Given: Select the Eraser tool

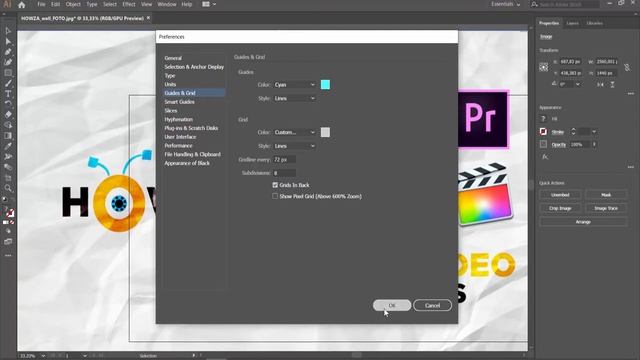Looking at the screenshot, I should (x=8, y=115).
